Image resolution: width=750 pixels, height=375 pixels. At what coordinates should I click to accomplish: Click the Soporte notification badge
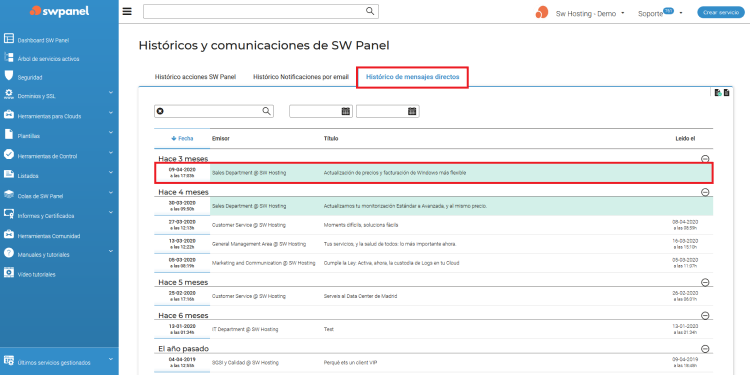(x=669, y=11)
